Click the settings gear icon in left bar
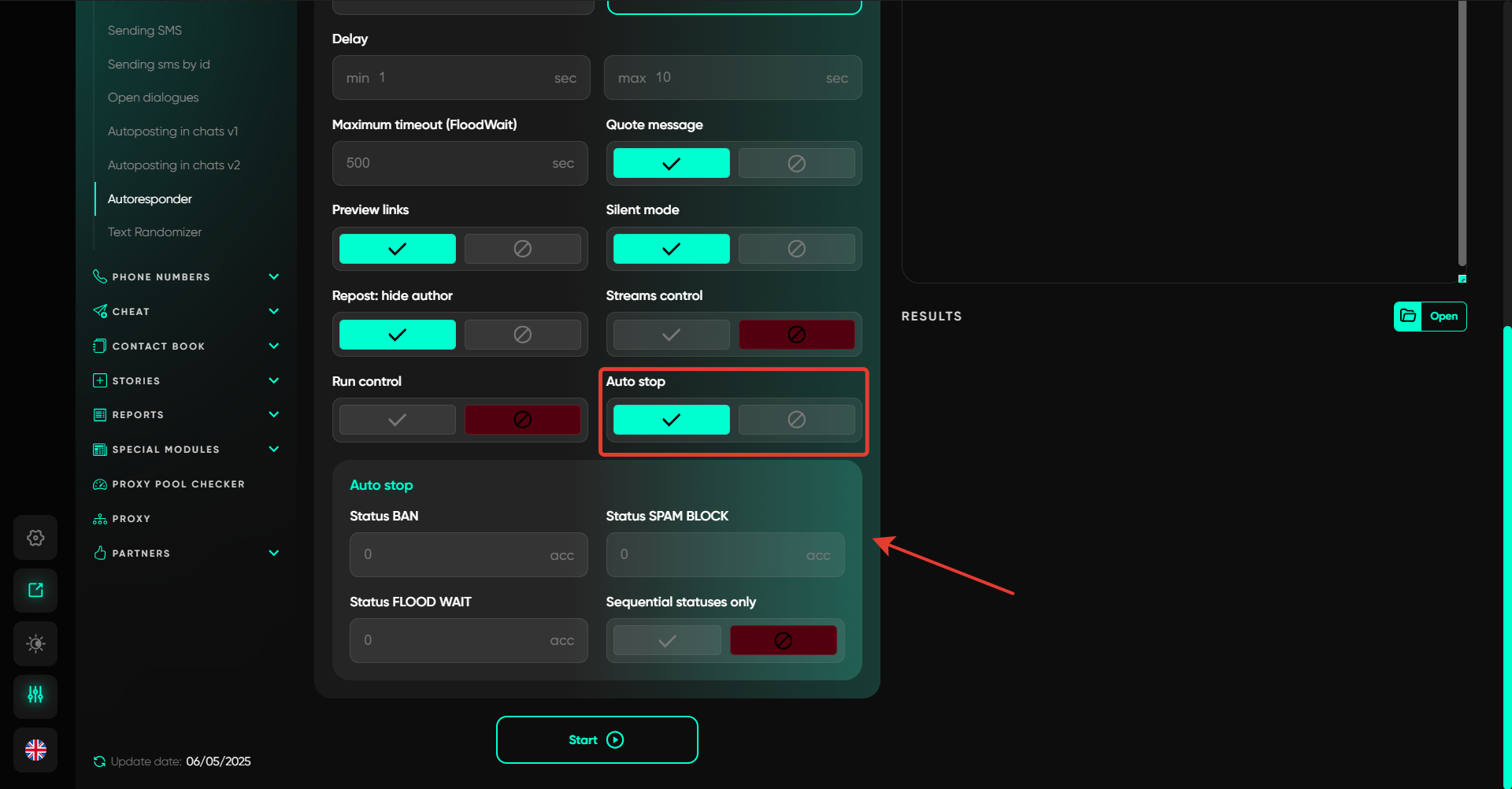The image size is (1512, 789). [x=35, y=538]
